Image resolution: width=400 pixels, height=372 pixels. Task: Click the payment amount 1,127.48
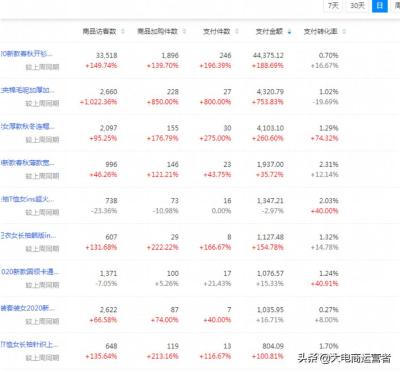[x=270, y=237]
